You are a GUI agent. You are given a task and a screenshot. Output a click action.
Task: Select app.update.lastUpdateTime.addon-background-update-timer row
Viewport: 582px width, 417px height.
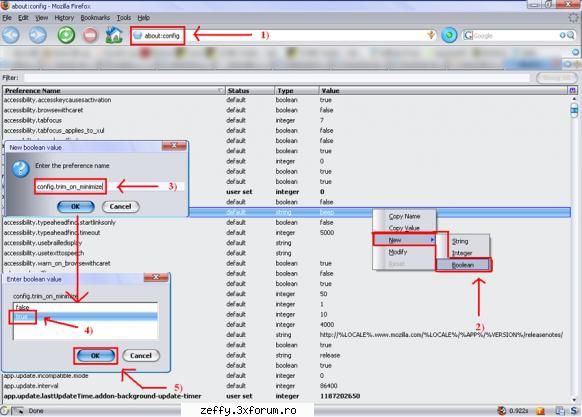(x=286, y=396)
